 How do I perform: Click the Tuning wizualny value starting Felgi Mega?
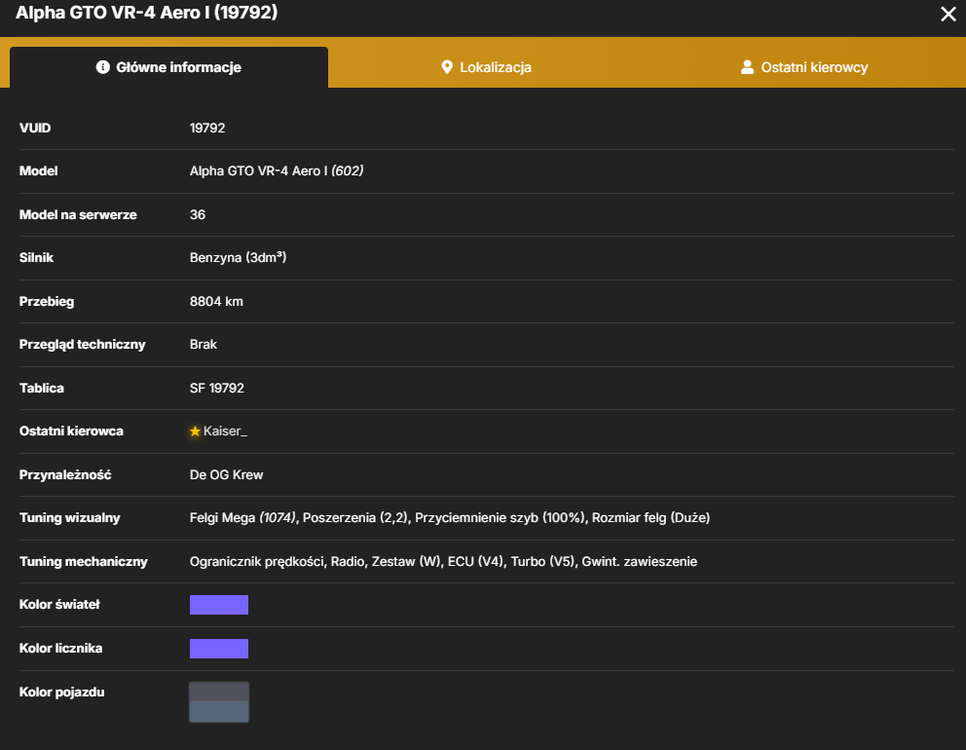pyautogui.click(x=450, y=518)
